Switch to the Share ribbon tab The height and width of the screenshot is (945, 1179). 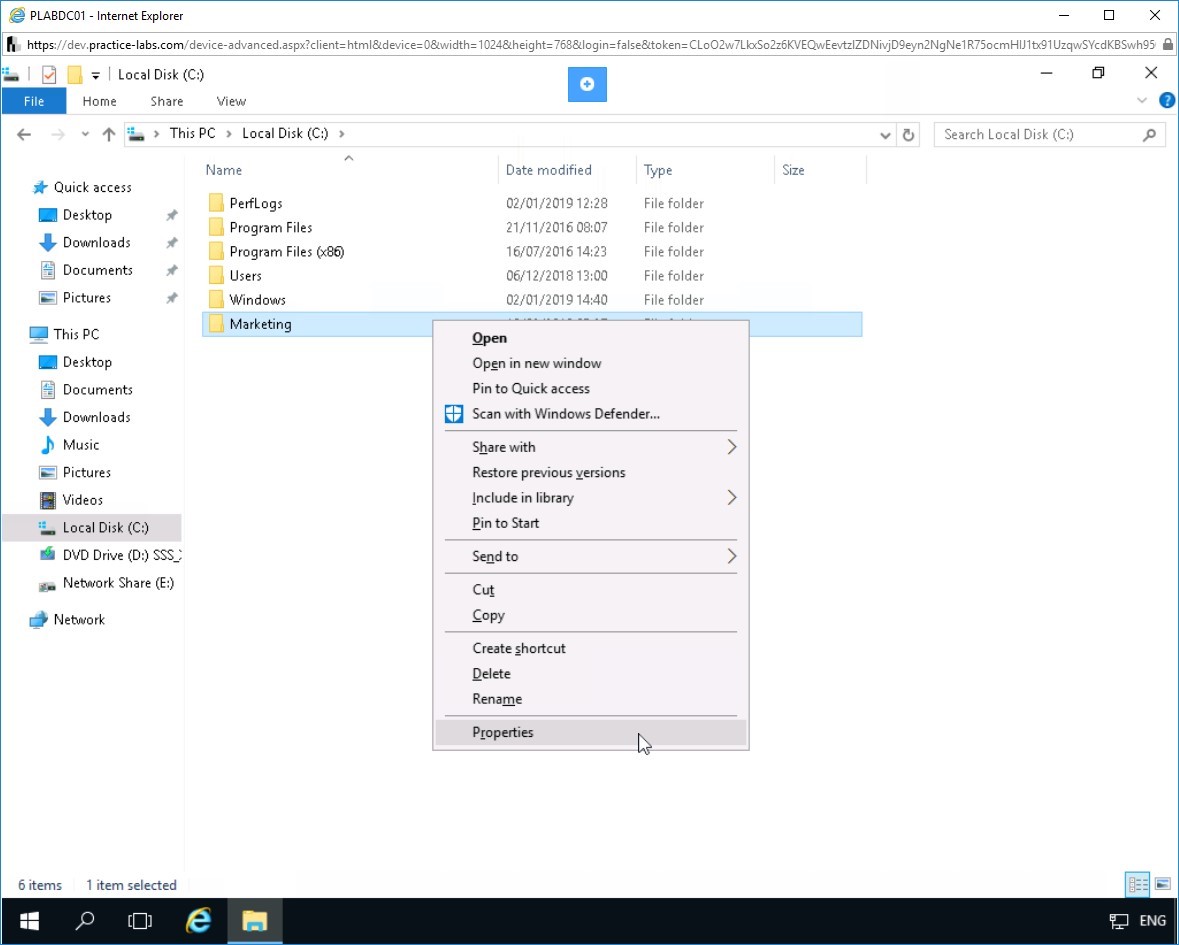tap(167, 101)
